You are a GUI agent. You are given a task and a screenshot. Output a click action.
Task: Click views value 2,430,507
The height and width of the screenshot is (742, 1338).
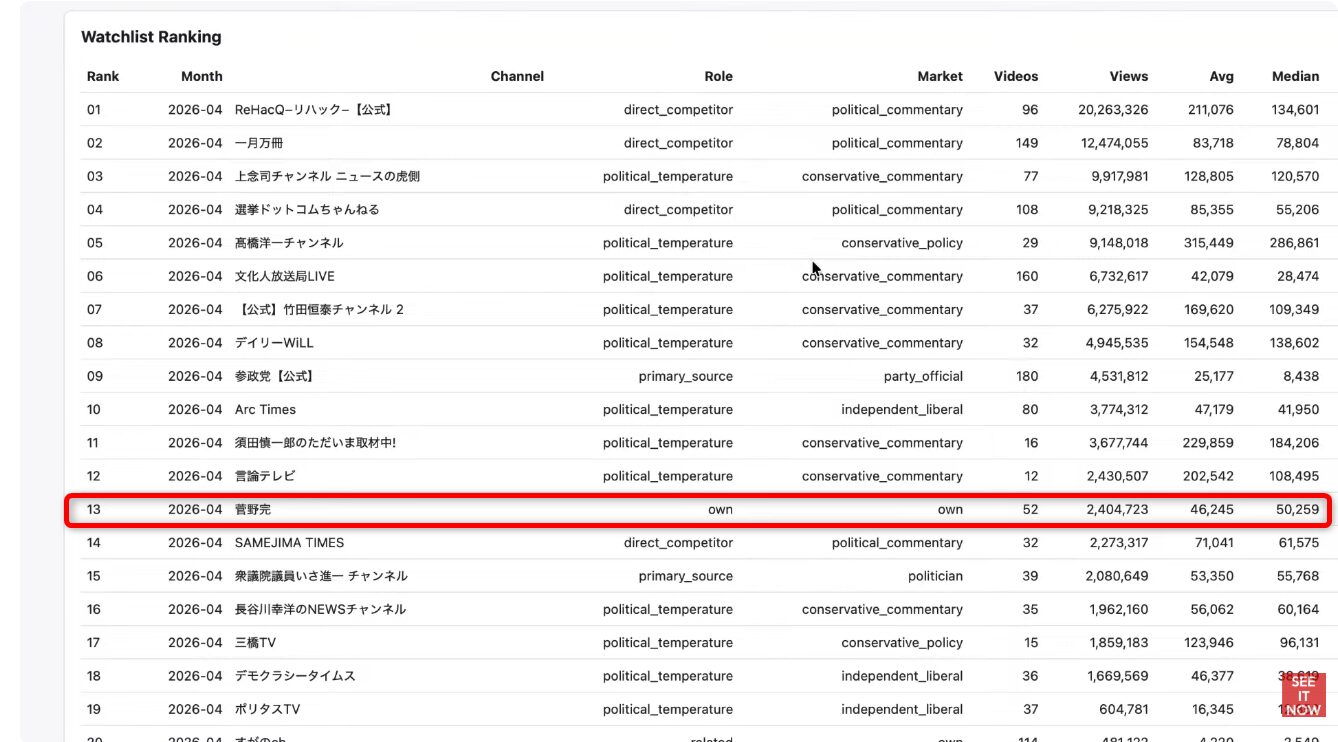(x=1118, y=476)
